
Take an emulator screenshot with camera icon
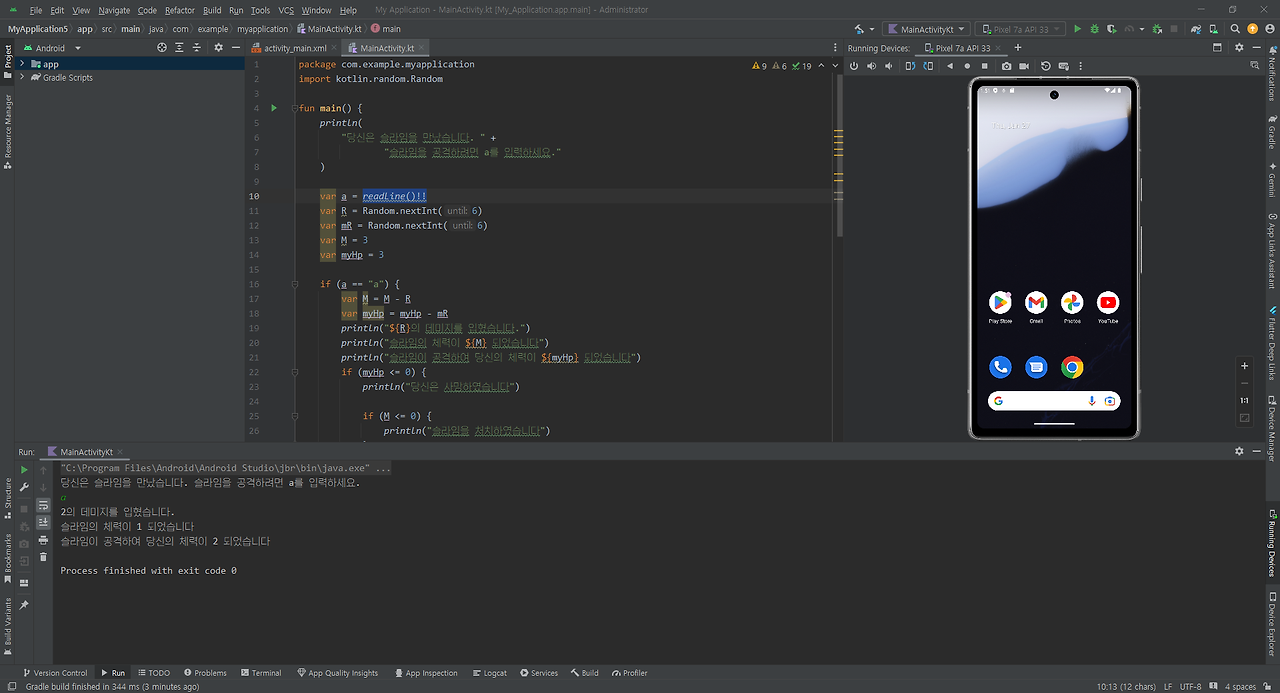click(x=1006, y=66)
